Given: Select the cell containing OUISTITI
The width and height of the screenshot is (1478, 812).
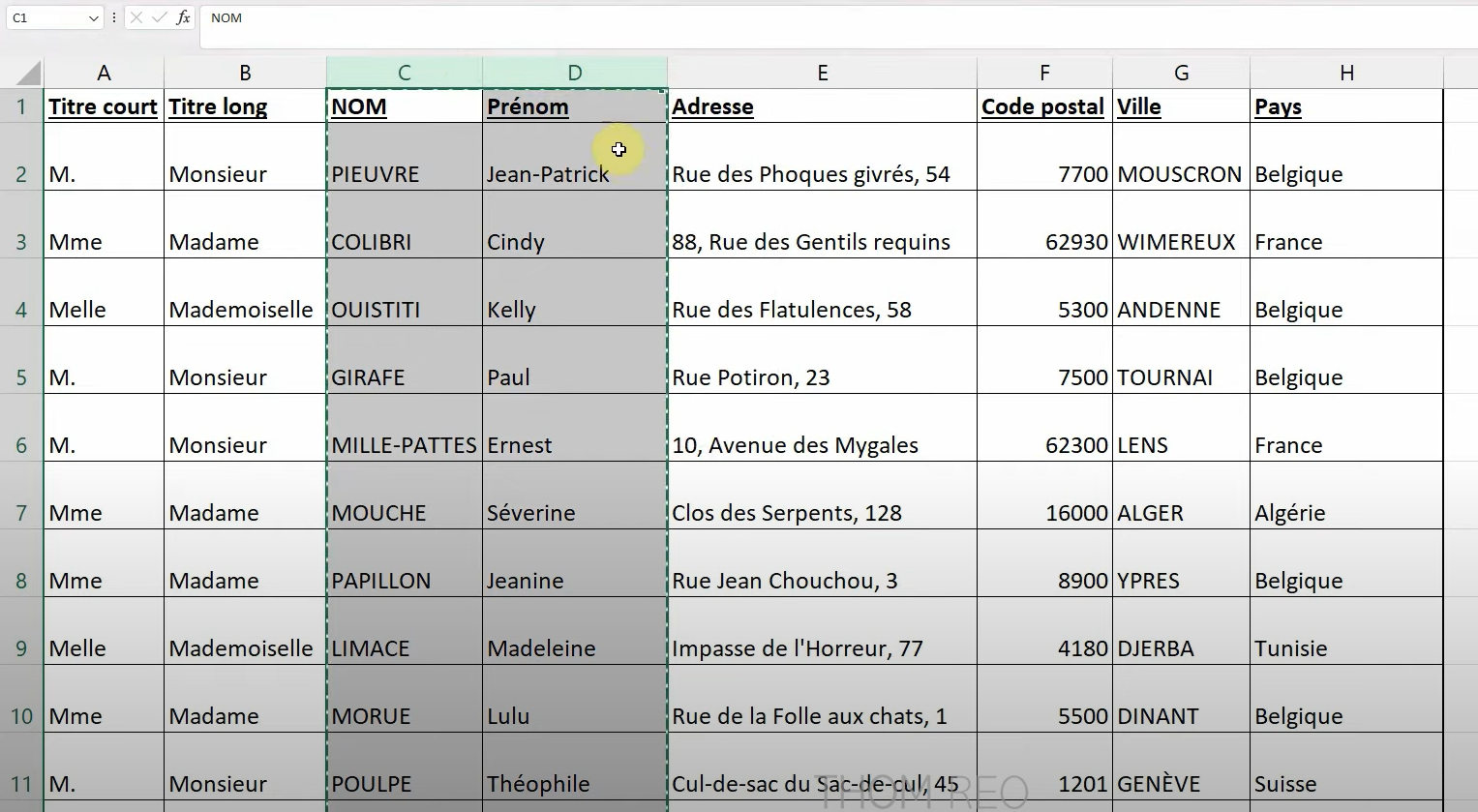Looking at the screenshot, I should pyautogui.click(x=405, y=292).
